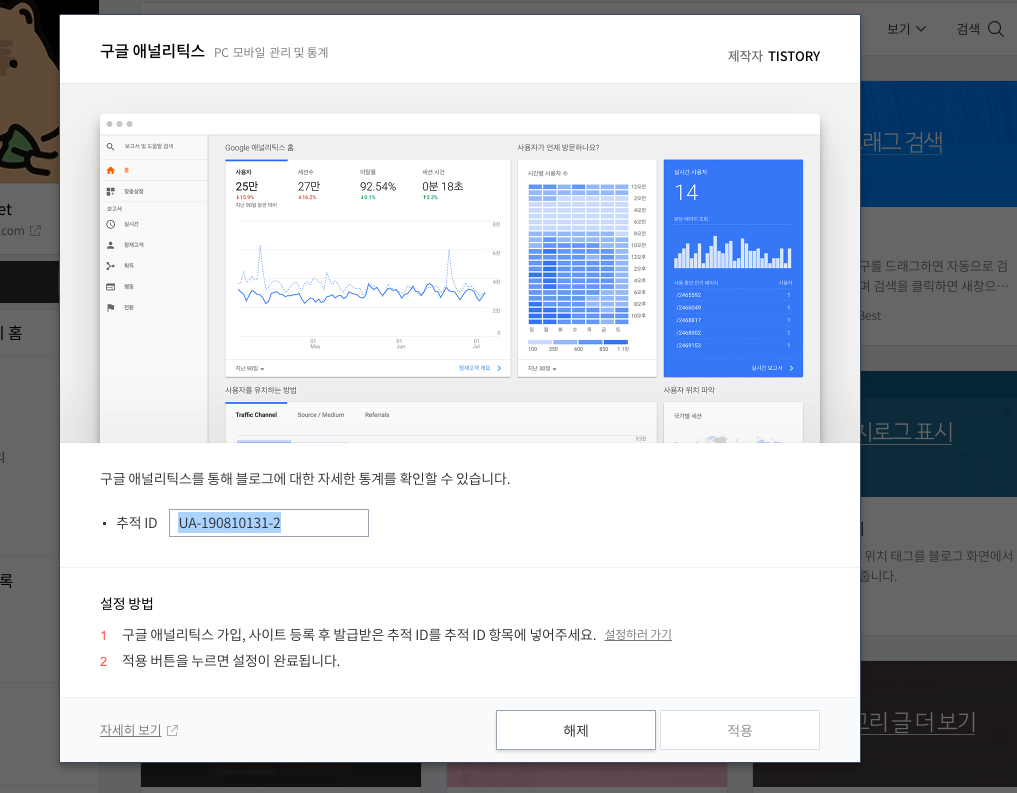Click the 92.54% bounce rate value in the preview image
1017x793 pixels.
pyautogui.click(x=377, y=186)
